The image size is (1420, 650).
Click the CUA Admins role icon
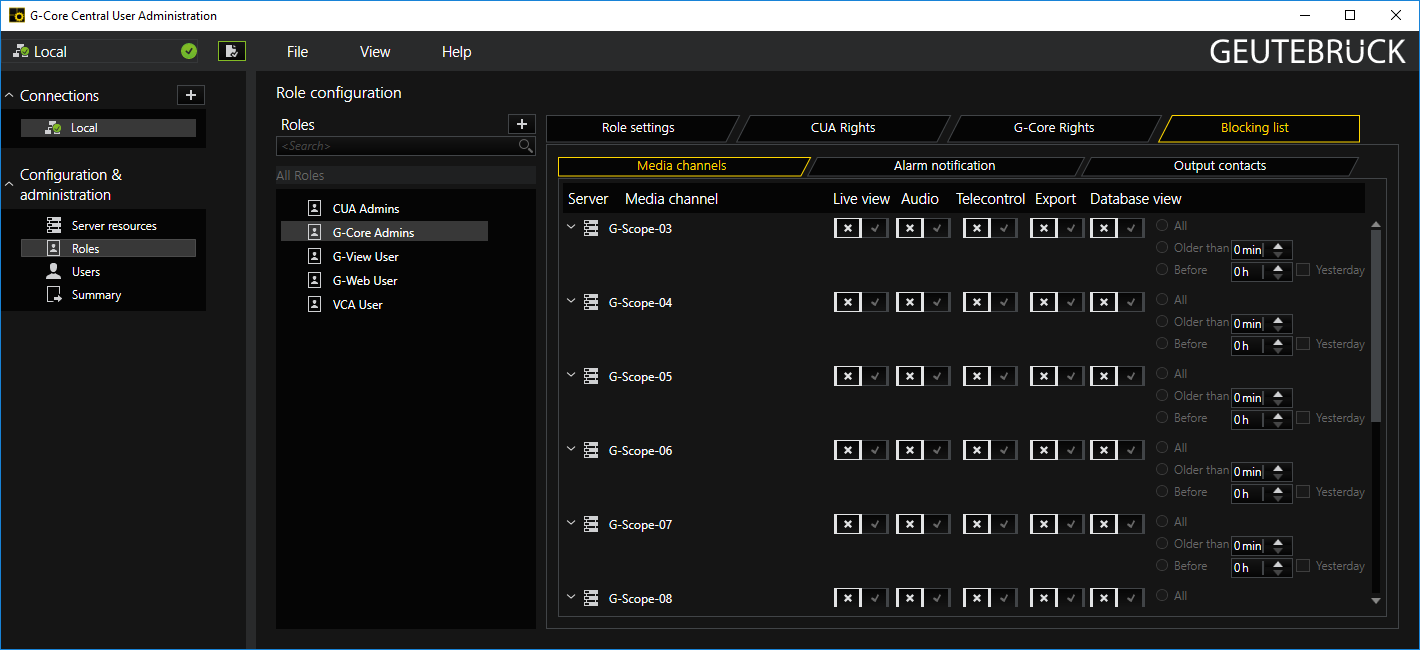point(315,208)
